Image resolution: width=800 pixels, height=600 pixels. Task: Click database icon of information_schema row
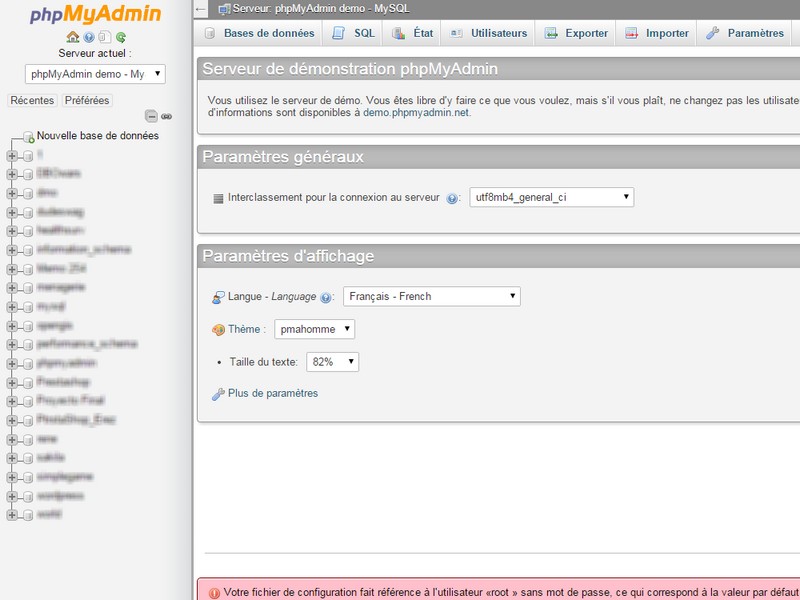(x=28, y=251)
